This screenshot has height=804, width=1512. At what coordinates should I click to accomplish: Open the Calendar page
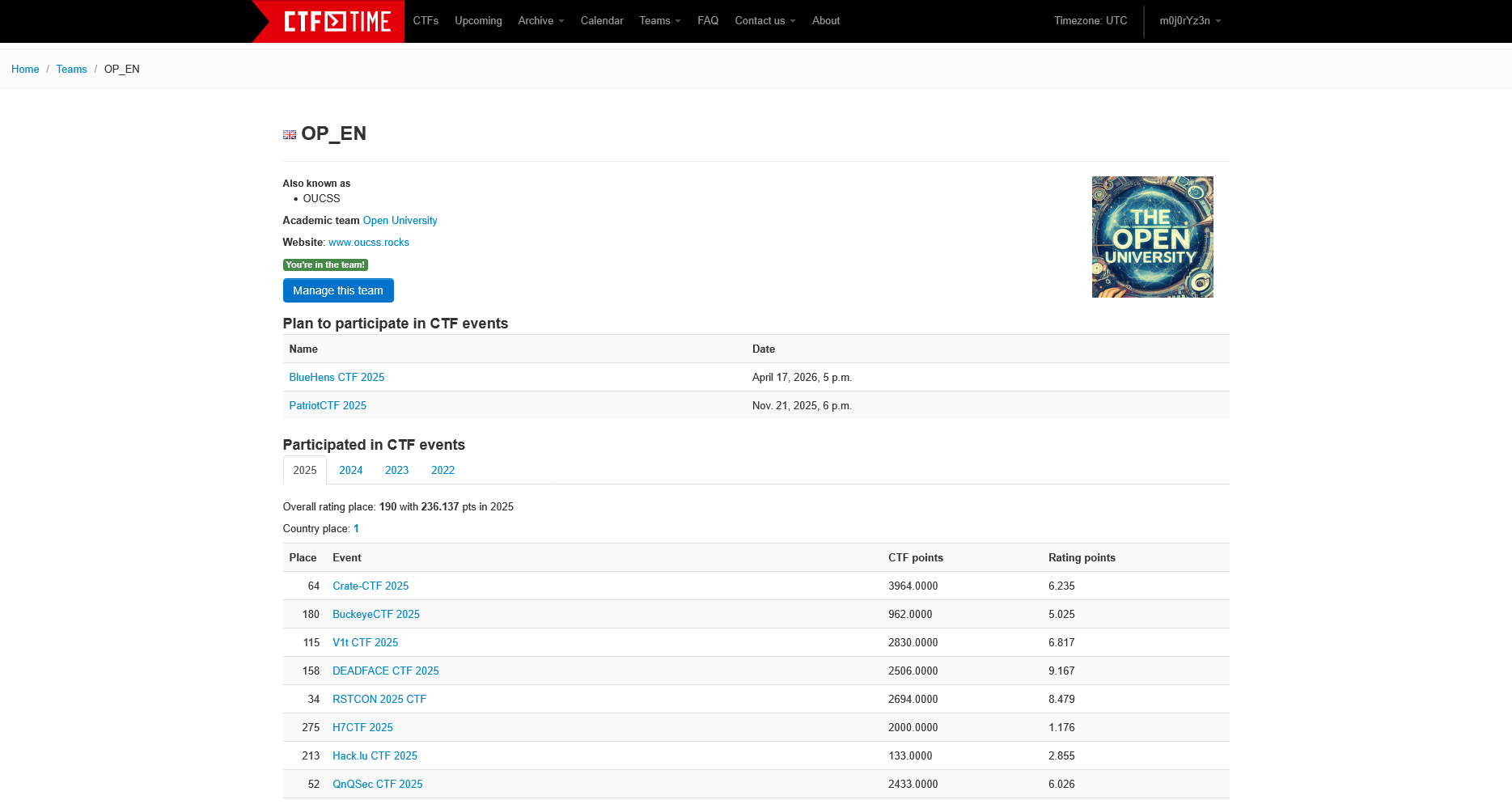click(601, 21)
